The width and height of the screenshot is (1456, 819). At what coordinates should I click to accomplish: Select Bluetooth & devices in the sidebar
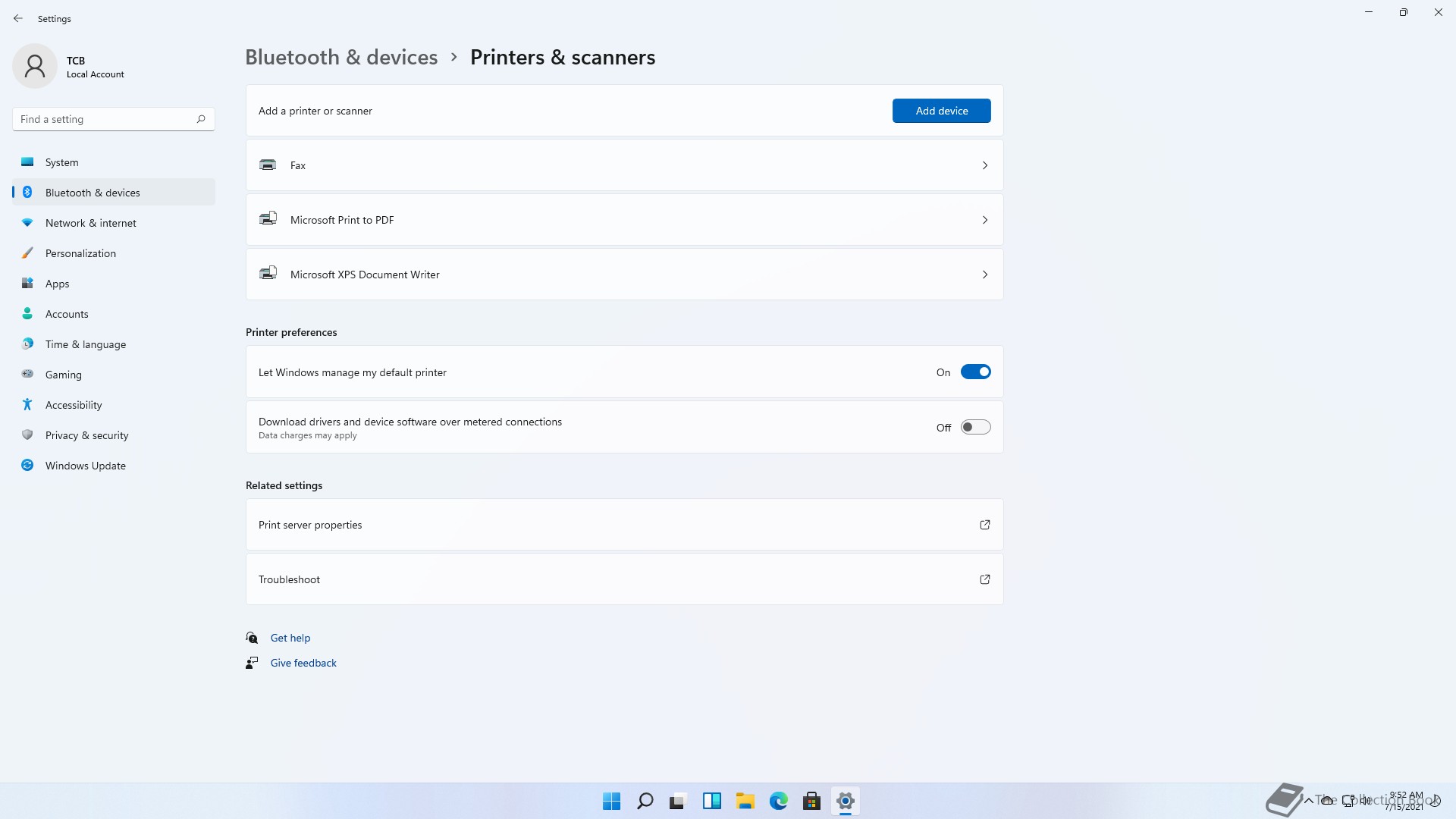114,193
